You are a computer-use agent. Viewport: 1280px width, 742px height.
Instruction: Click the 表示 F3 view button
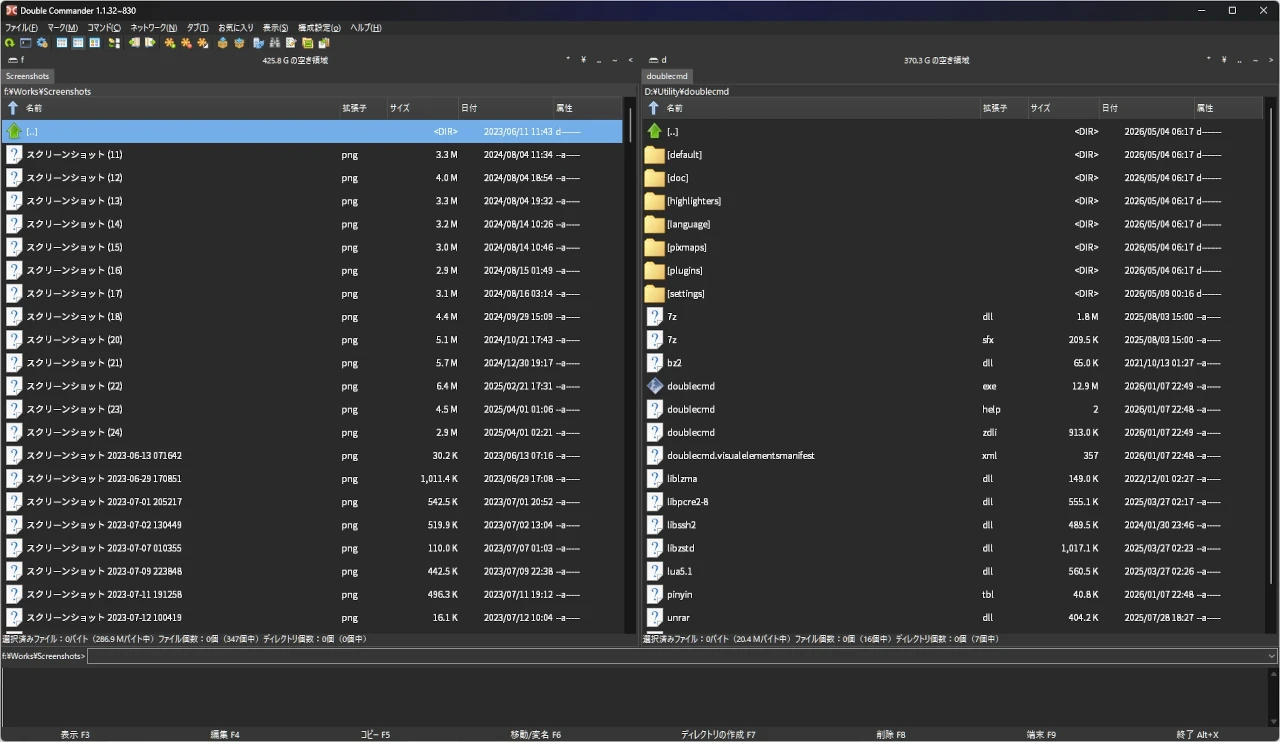tap(75, 735)
